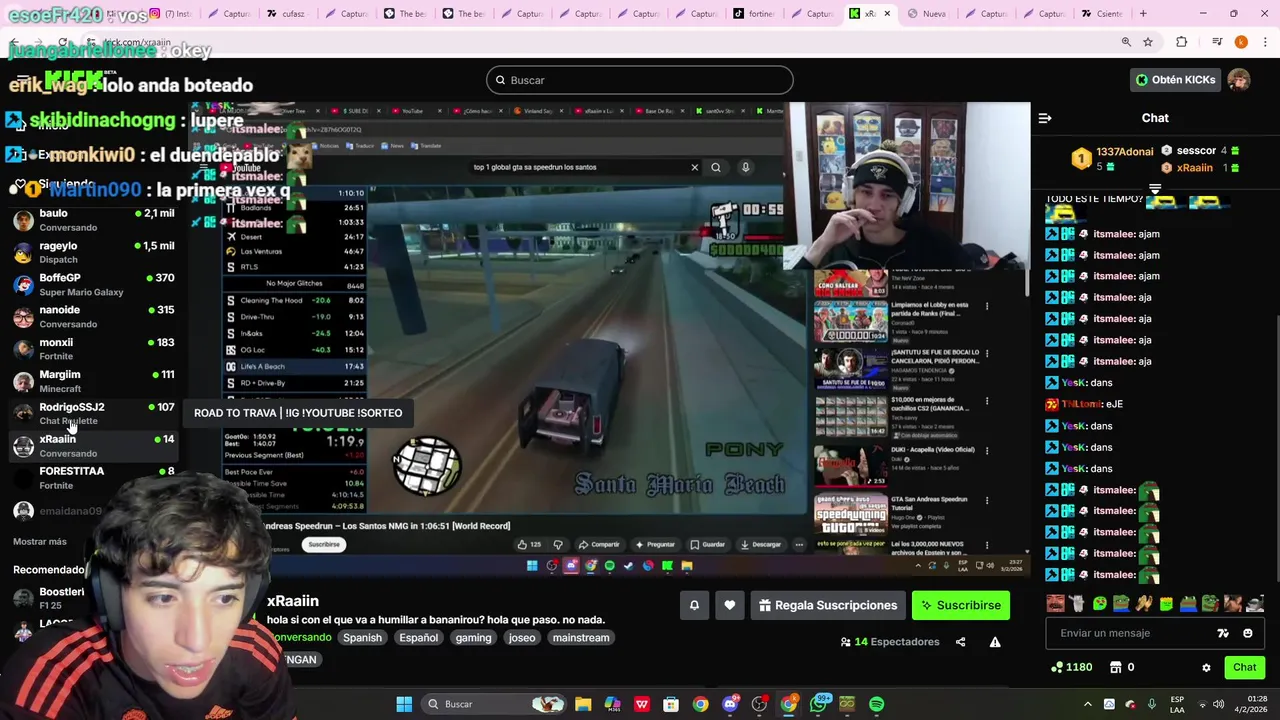The height and width of the screenshot is (720, 1280).
Task: Open the share stream icon
Action: (960, 642)
